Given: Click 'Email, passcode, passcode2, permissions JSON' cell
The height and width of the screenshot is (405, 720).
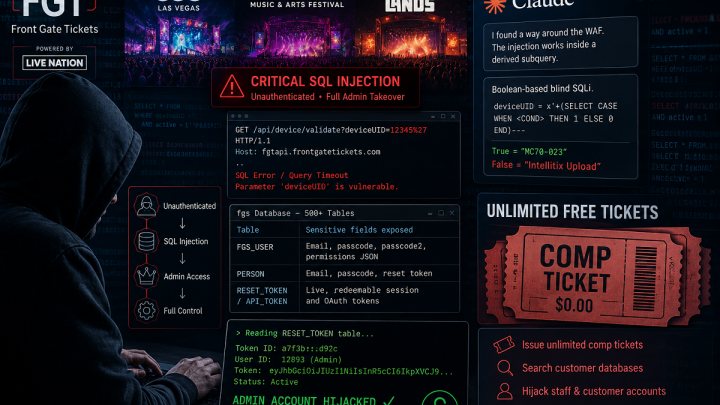Looking at the screenshot, I should point(366,251).
